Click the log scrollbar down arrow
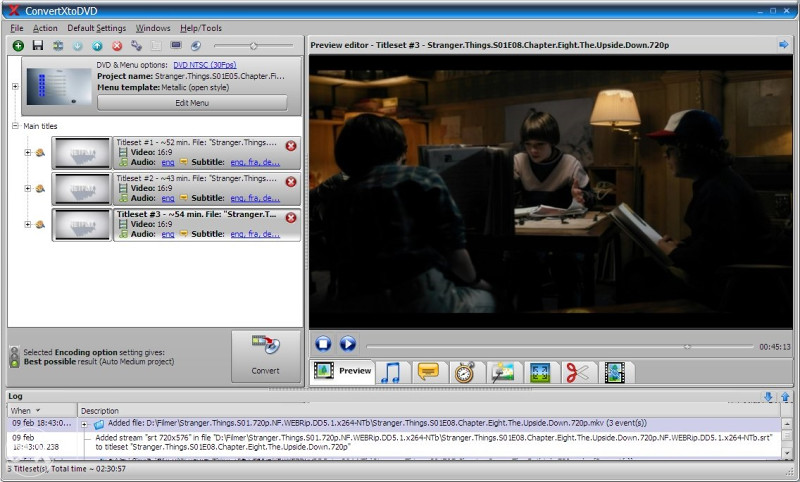This screenshot has height=482, width=800. [x=787, y=452]
